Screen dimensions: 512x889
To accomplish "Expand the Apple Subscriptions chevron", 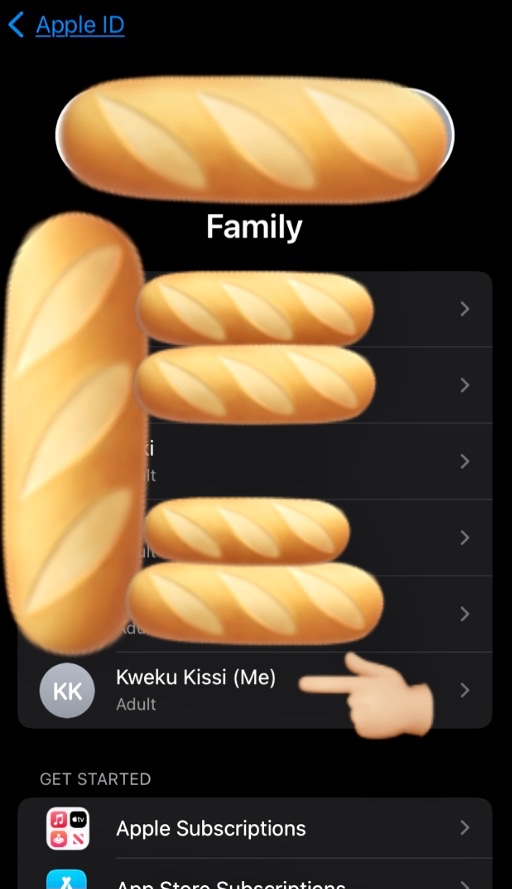I will click(x=465, y=828).
